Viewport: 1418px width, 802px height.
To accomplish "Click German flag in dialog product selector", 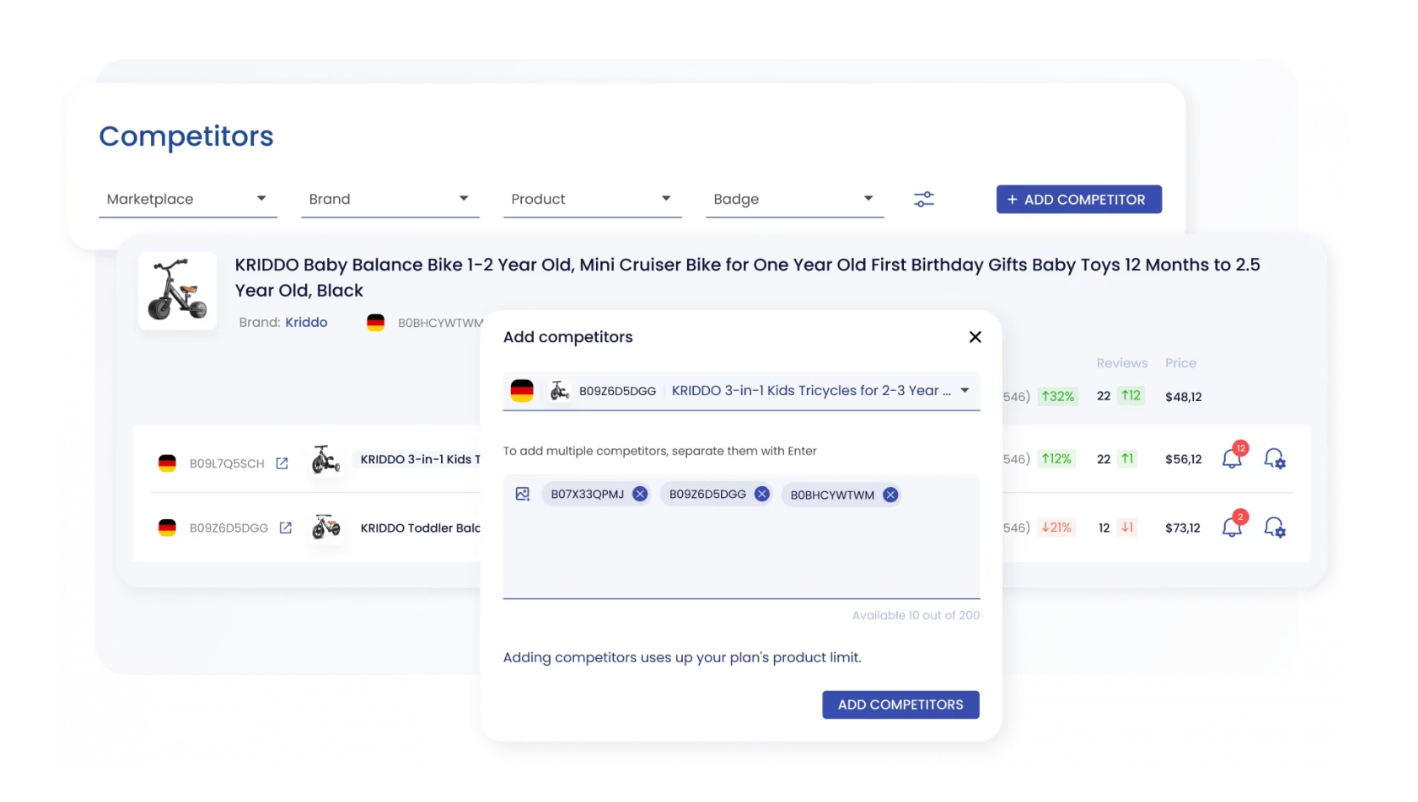I will coord(522,391).
